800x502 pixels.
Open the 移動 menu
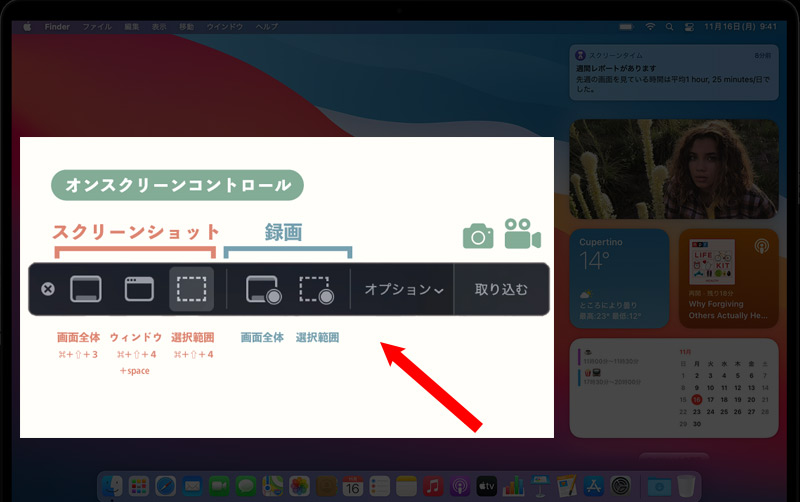coord(186,27)
